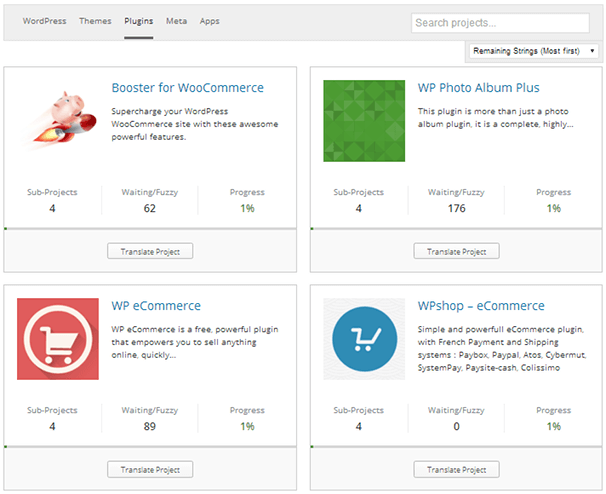The width and height of the screenshot is (606, 494).
Task: Click the 'Simple and powerfull eCommerce plugin' description
Action: coord(502,348)
